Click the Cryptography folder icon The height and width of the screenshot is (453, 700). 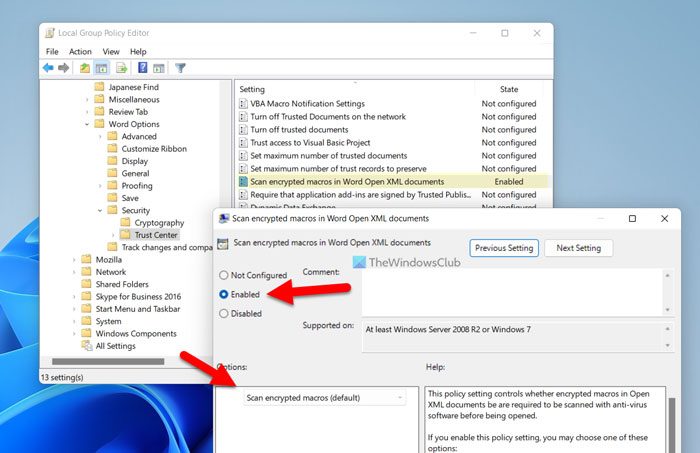click(125, 222)
